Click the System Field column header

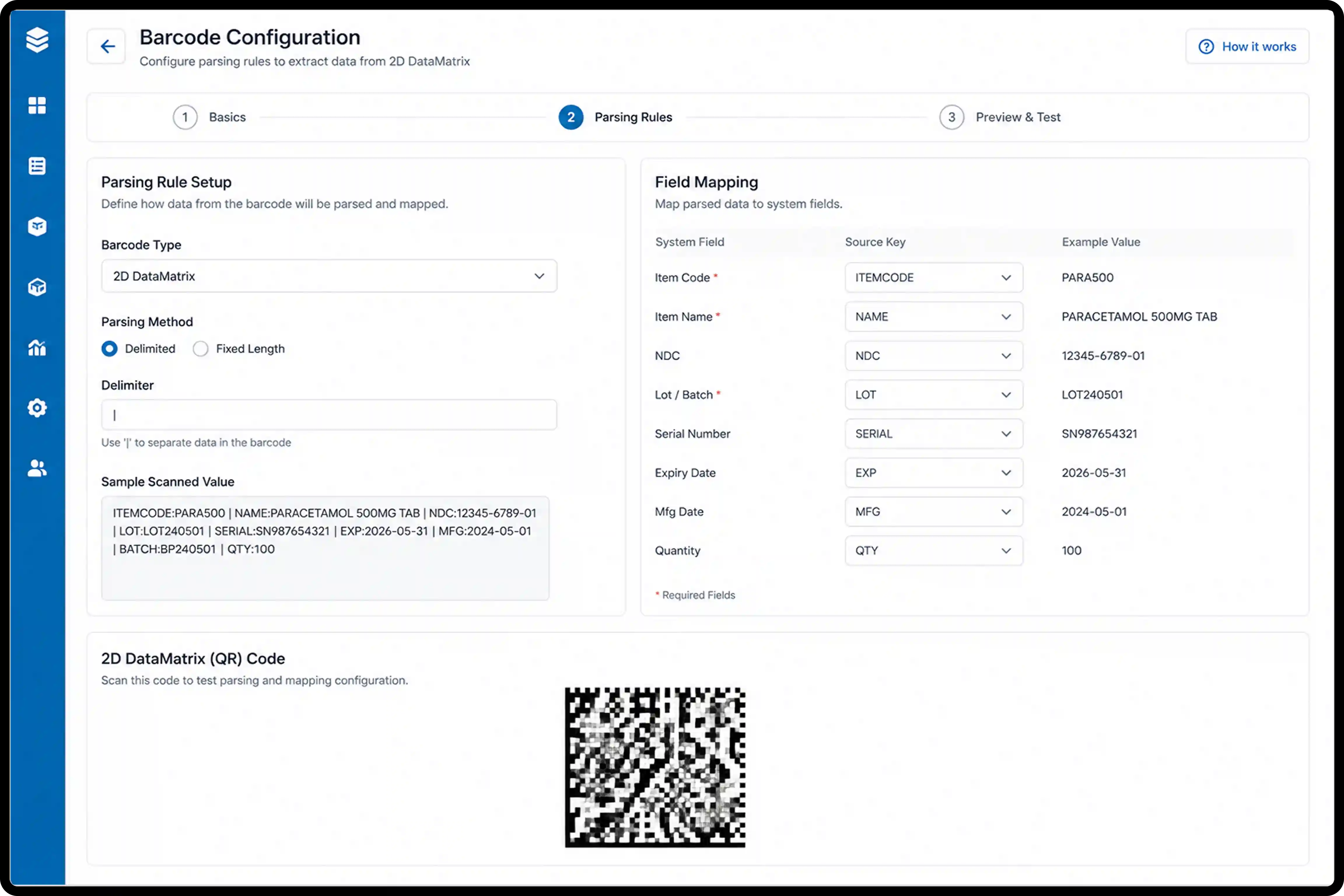(x=690, y=242)
